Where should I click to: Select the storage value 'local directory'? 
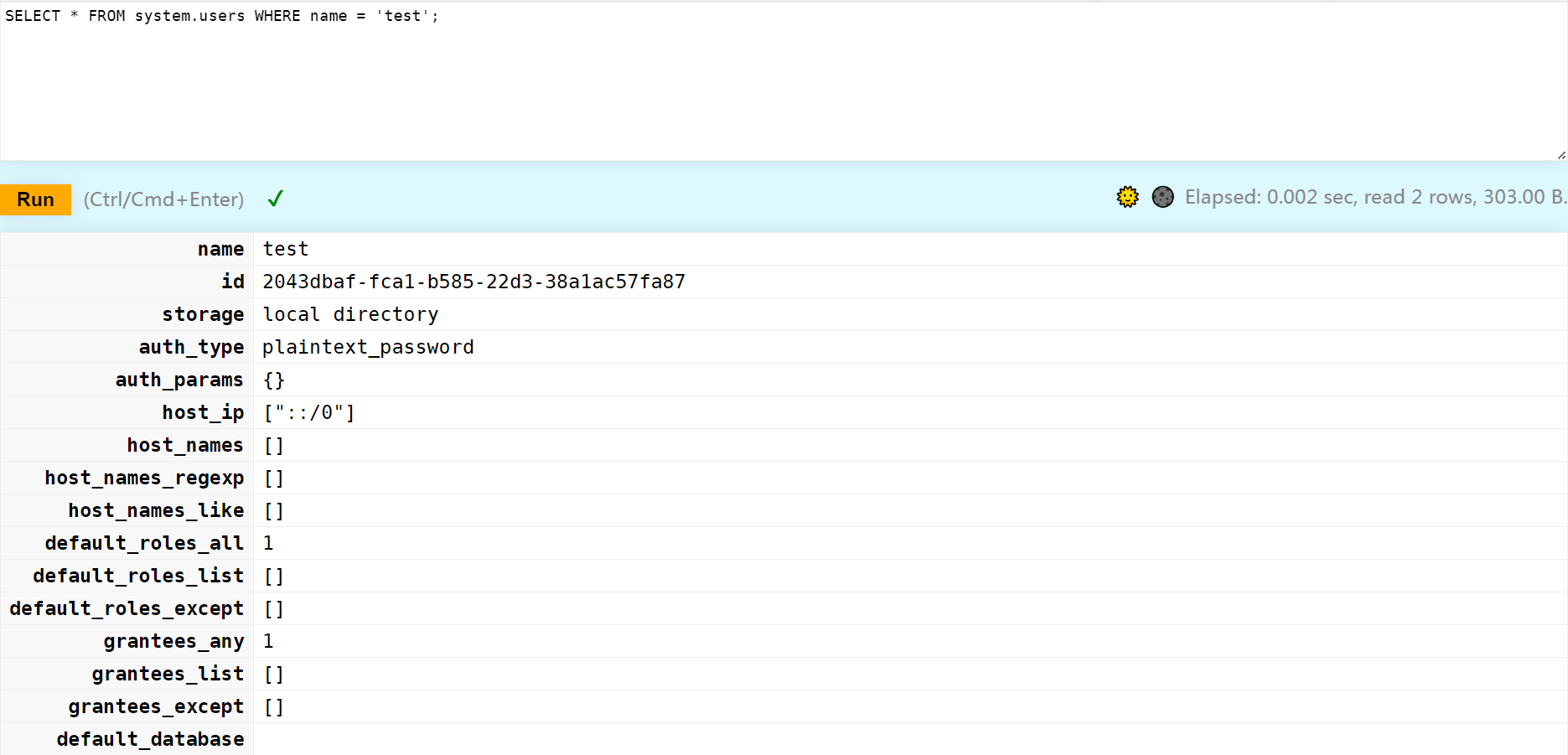[x=350, y=314]
